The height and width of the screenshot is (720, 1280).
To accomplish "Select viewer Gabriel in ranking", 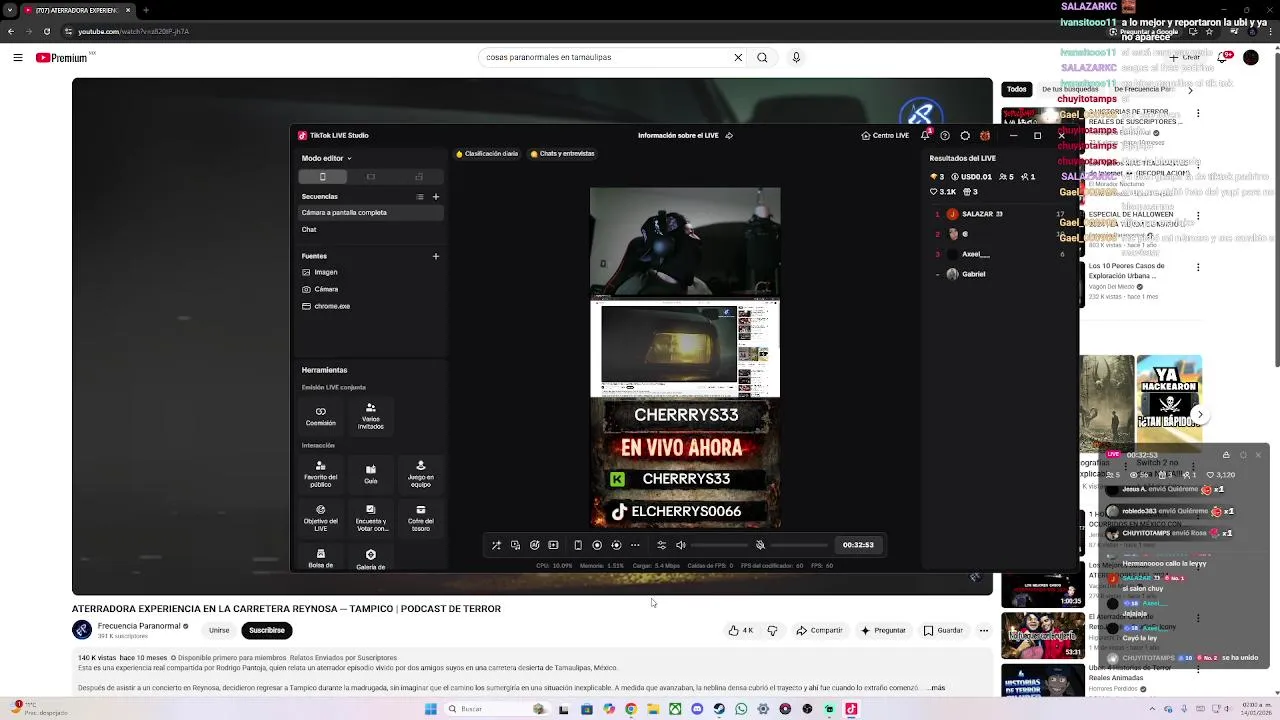I will [997, 274].
